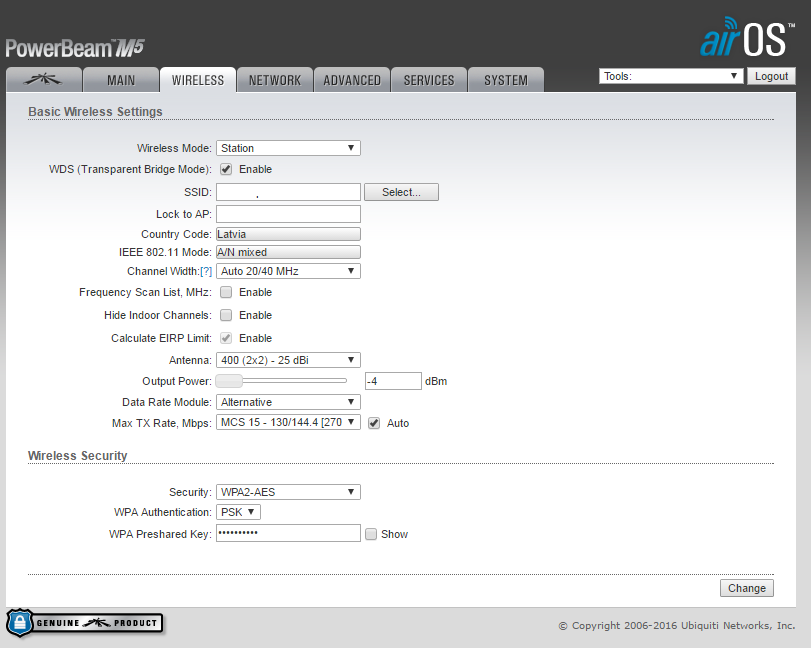The width and height of the screenshot is (811, 648).
Task: Click the Output Power slider handle
Action: tap(229, 381)
